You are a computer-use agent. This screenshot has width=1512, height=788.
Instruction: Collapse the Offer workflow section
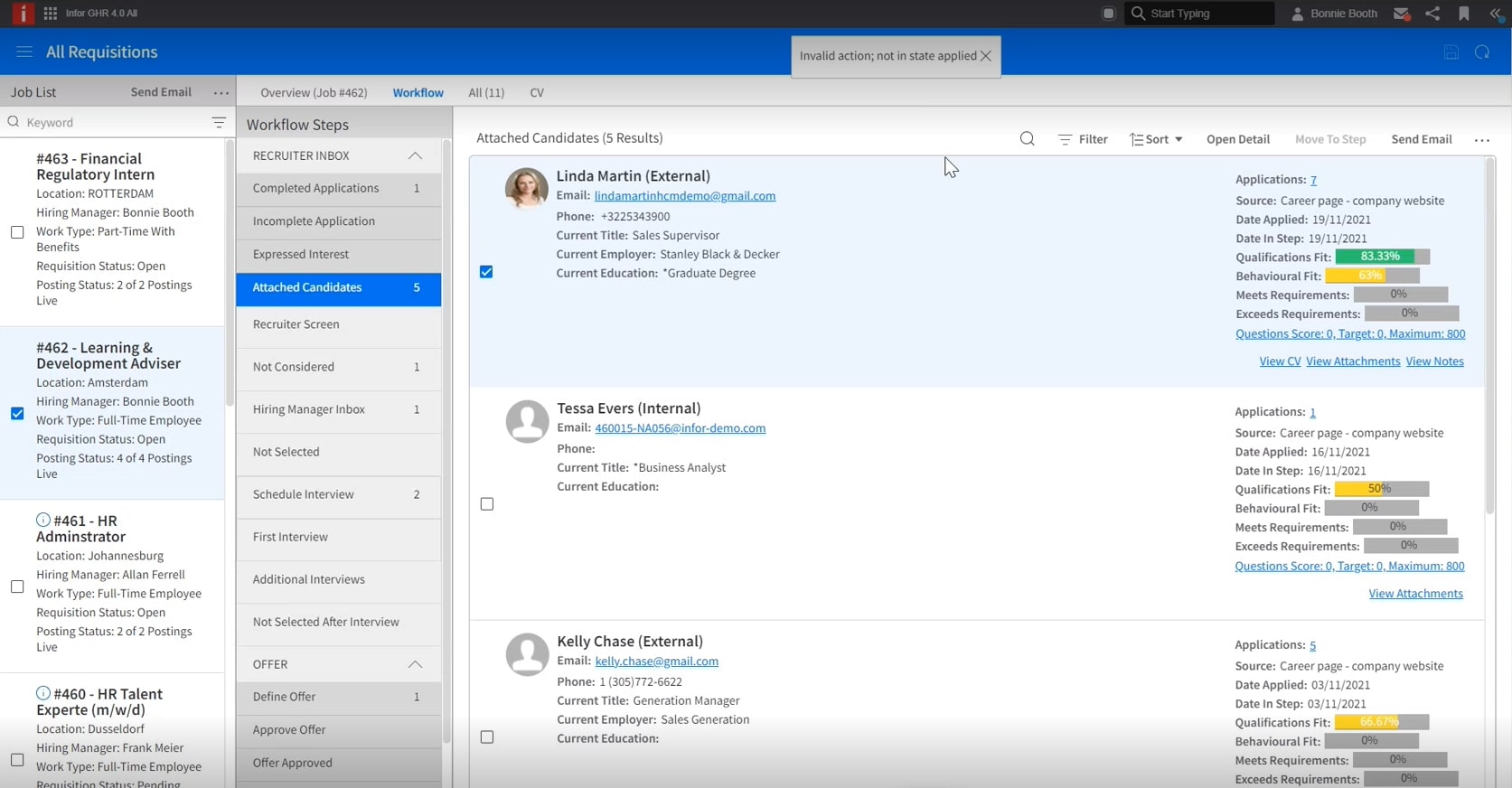point(415,664)
